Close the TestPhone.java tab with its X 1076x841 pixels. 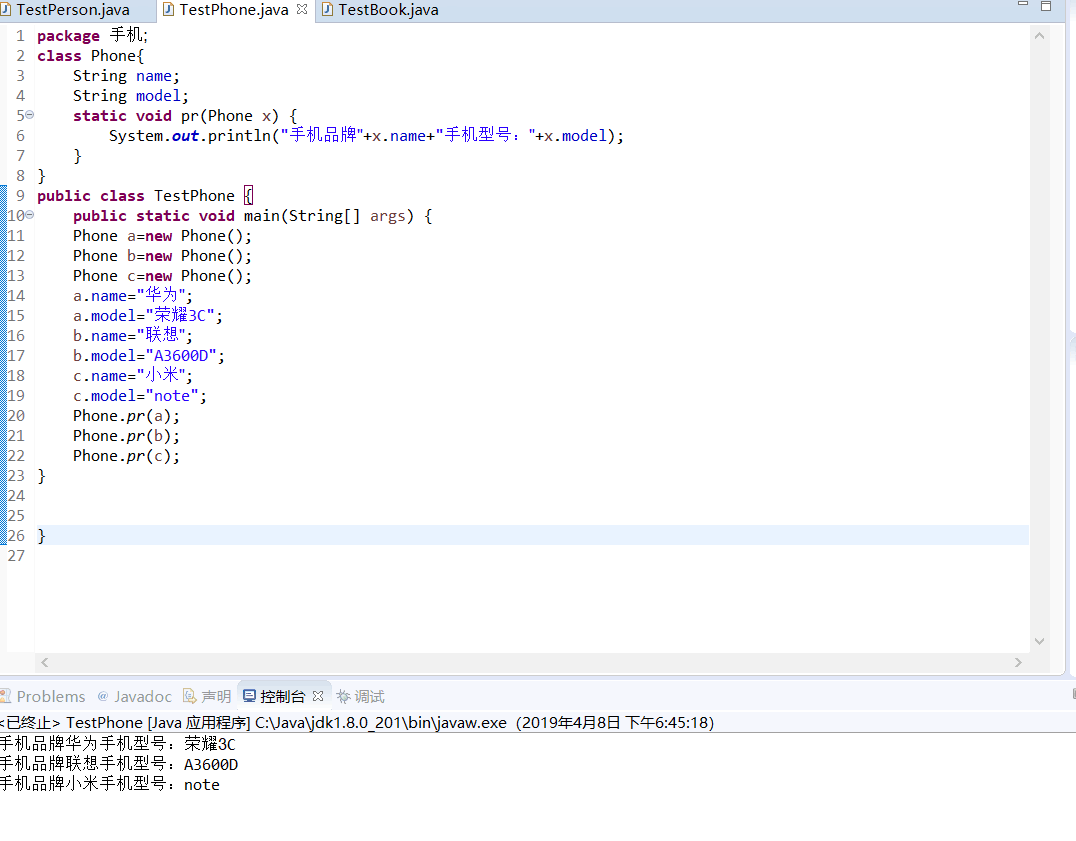302,10
